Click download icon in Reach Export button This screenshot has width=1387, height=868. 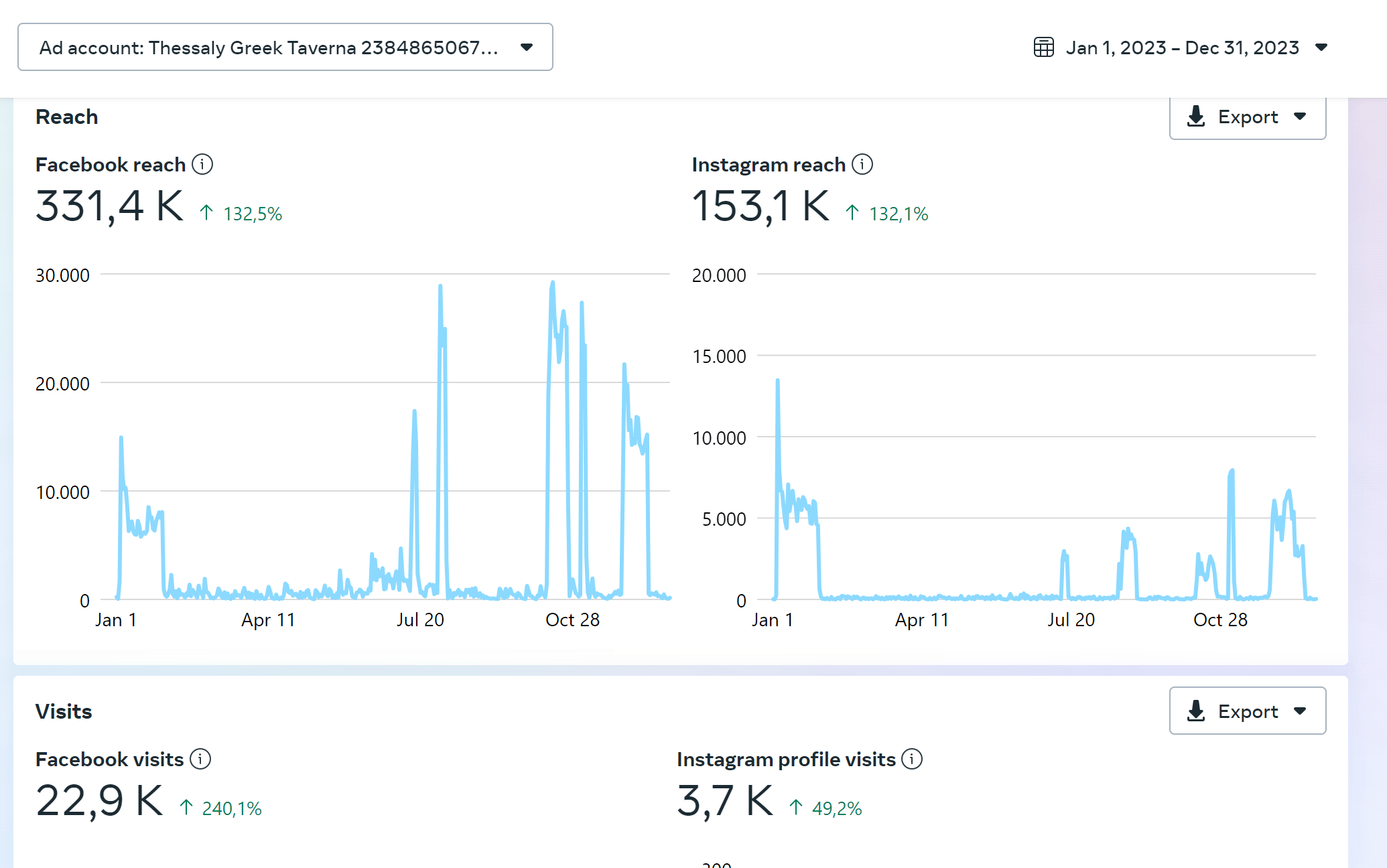(1196, 117)
